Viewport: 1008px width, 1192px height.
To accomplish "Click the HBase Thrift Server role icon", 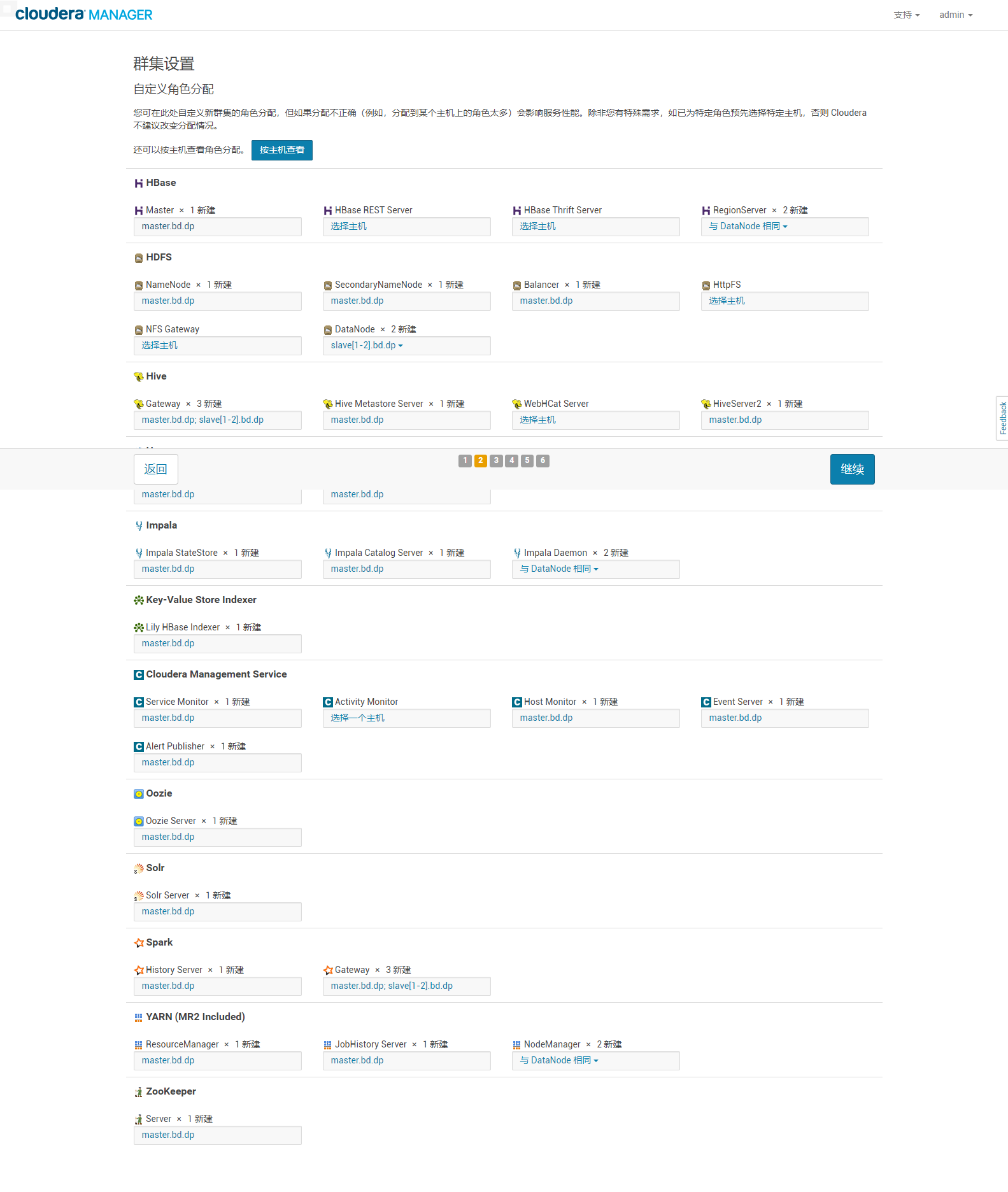I will (517, 211).
